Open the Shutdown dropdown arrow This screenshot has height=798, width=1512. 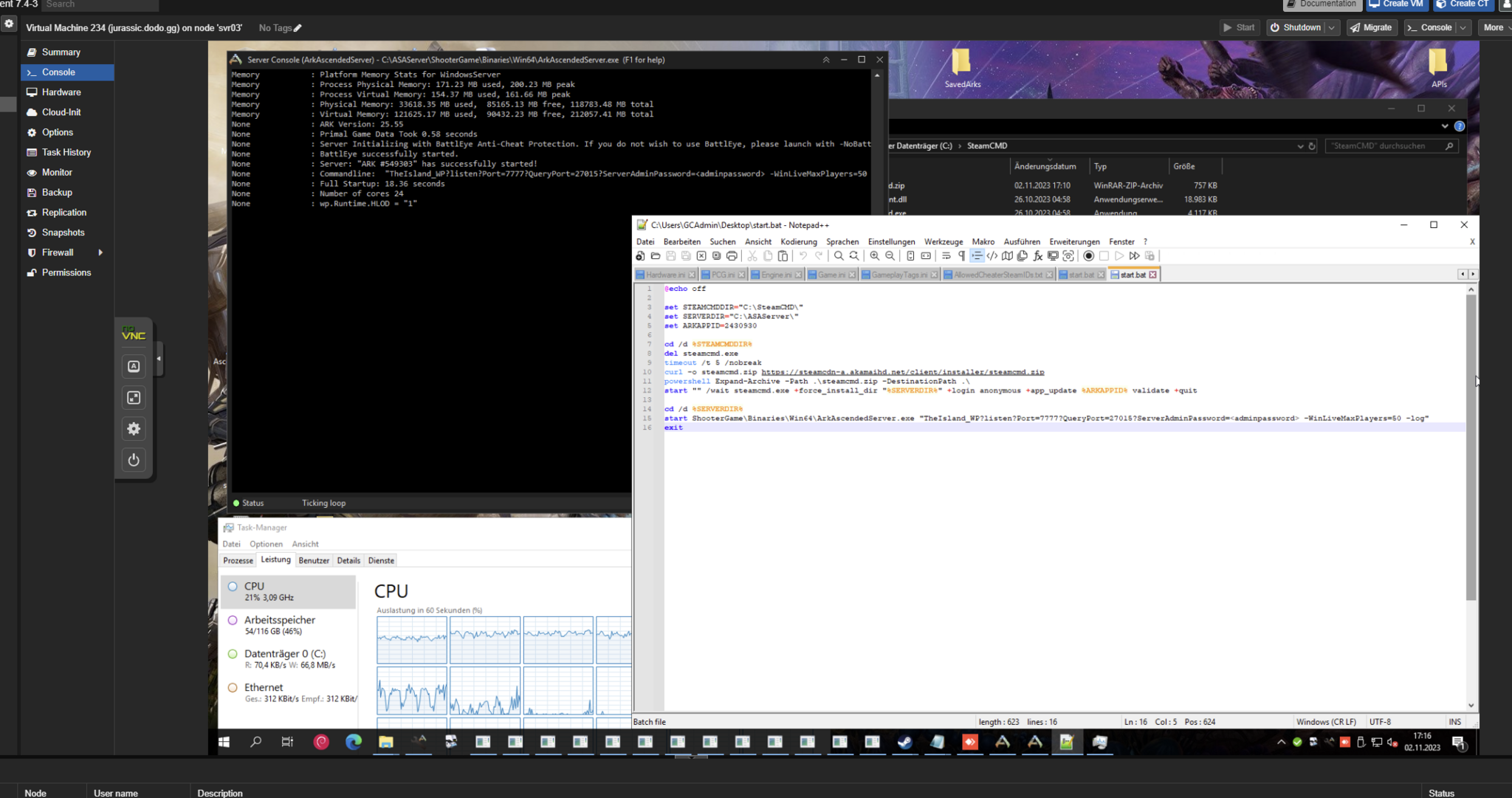coord(1333,27)
